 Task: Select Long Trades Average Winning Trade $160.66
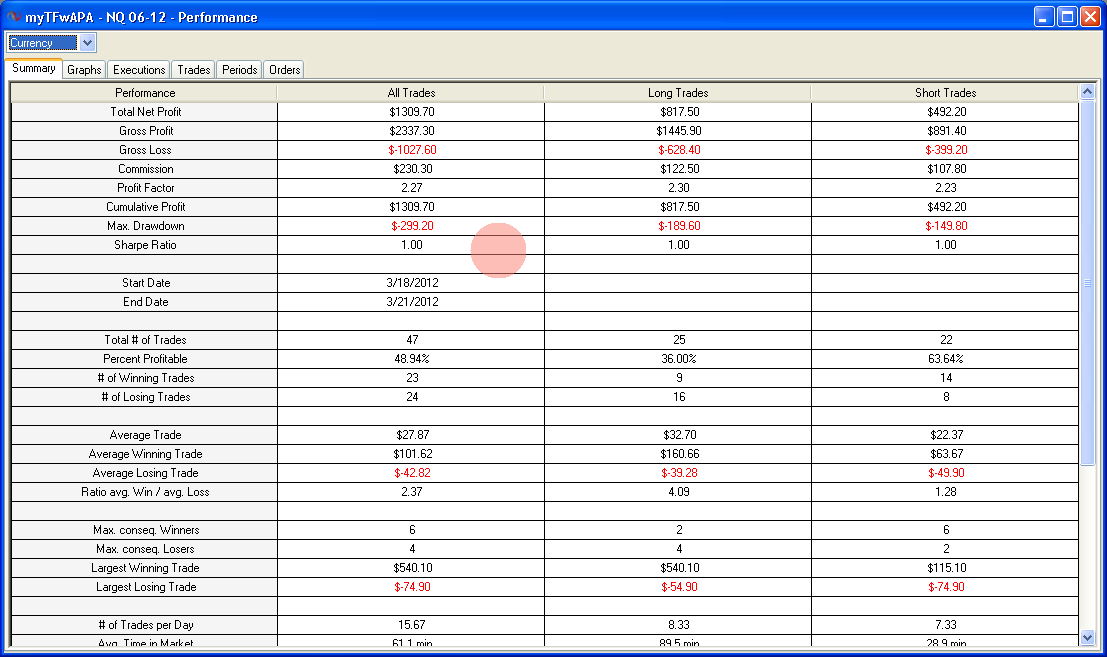pyautogui.click(x=678, y=454)
